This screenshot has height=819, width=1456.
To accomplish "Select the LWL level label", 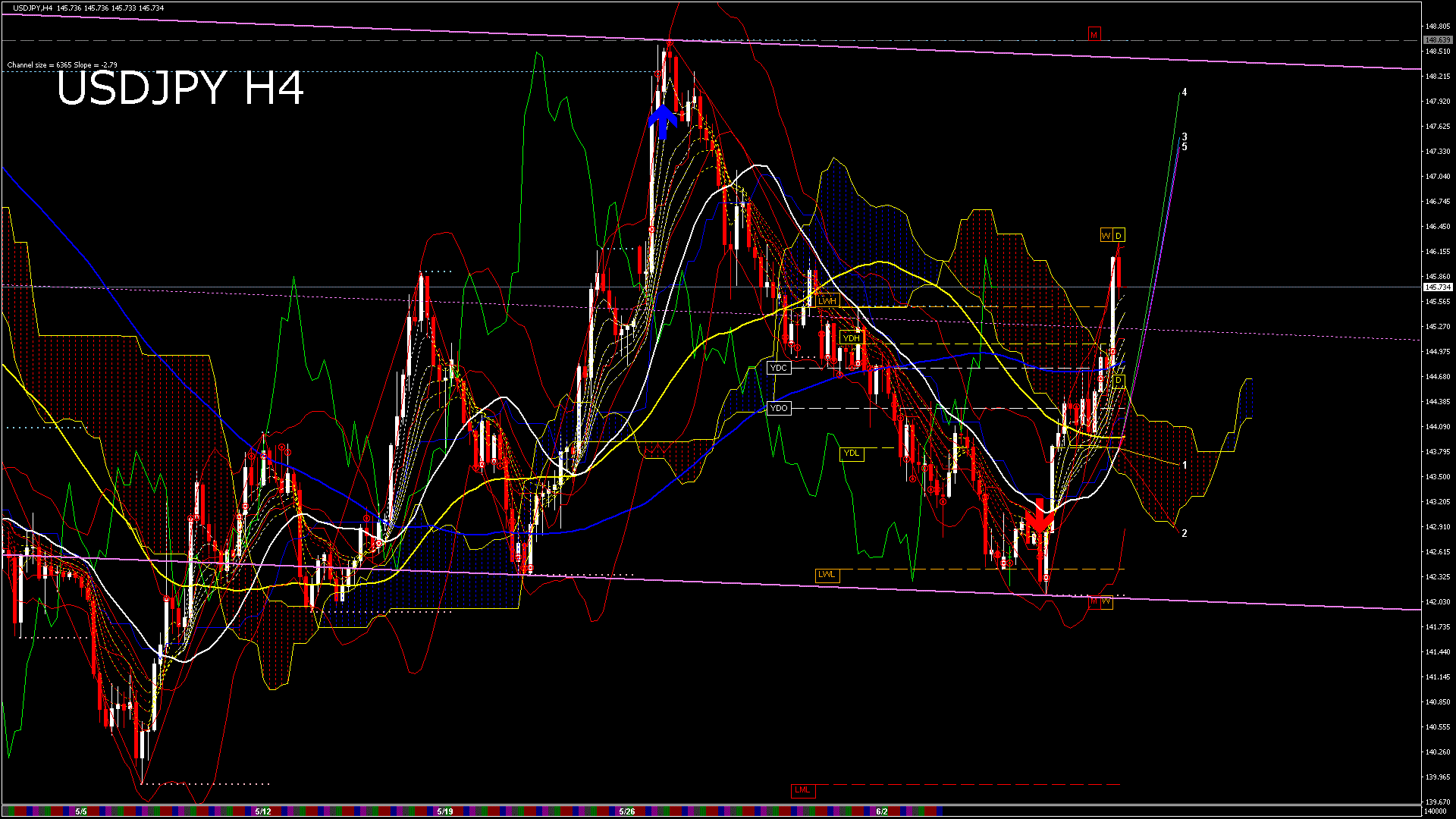I will point(827,575).
